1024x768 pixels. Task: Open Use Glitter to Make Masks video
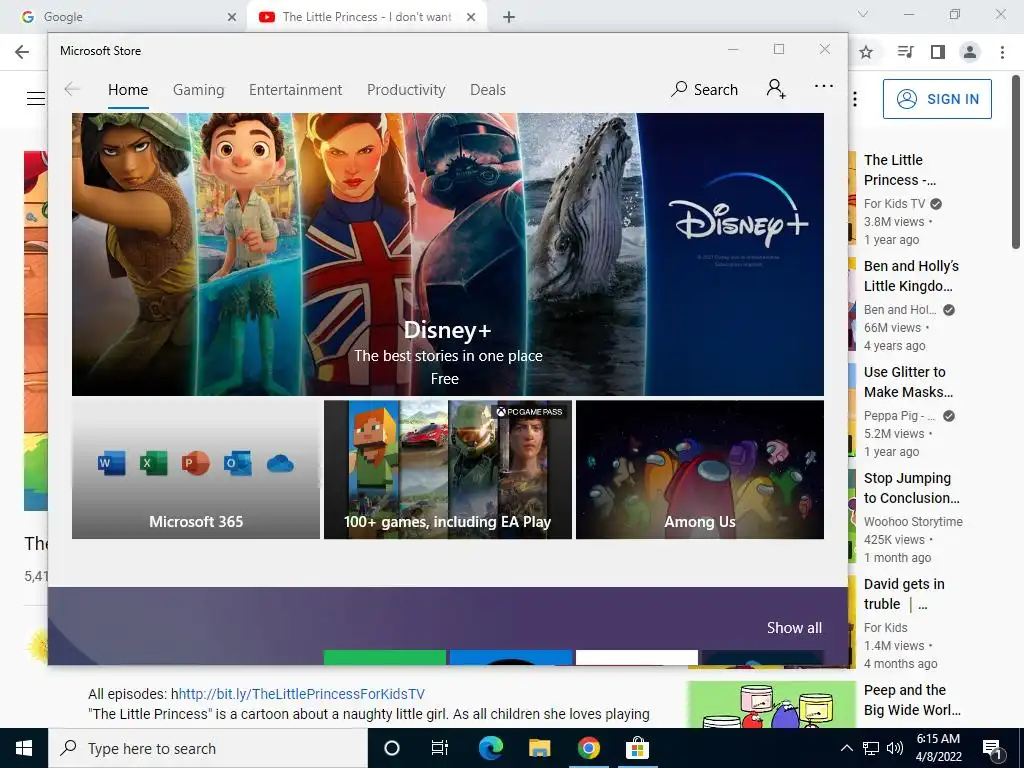coord(908,382)
